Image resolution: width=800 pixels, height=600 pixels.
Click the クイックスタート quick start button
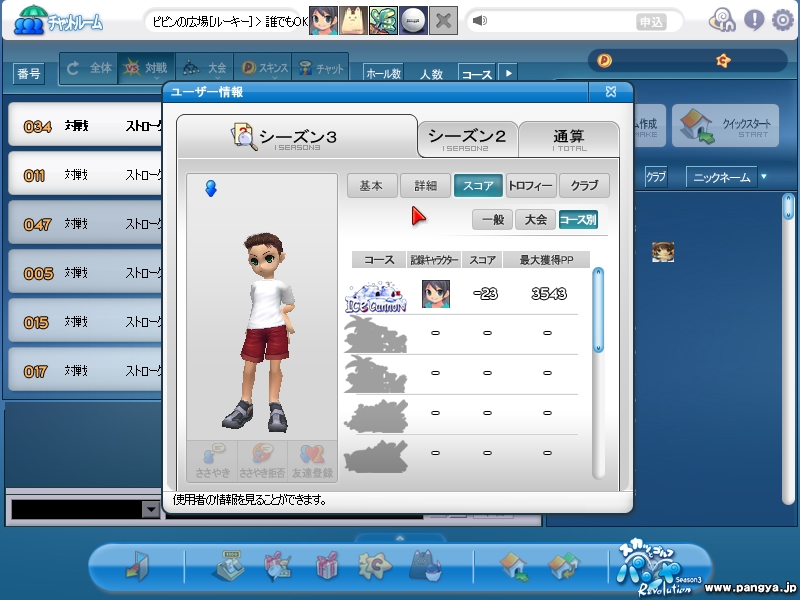(x=725, y=126)
